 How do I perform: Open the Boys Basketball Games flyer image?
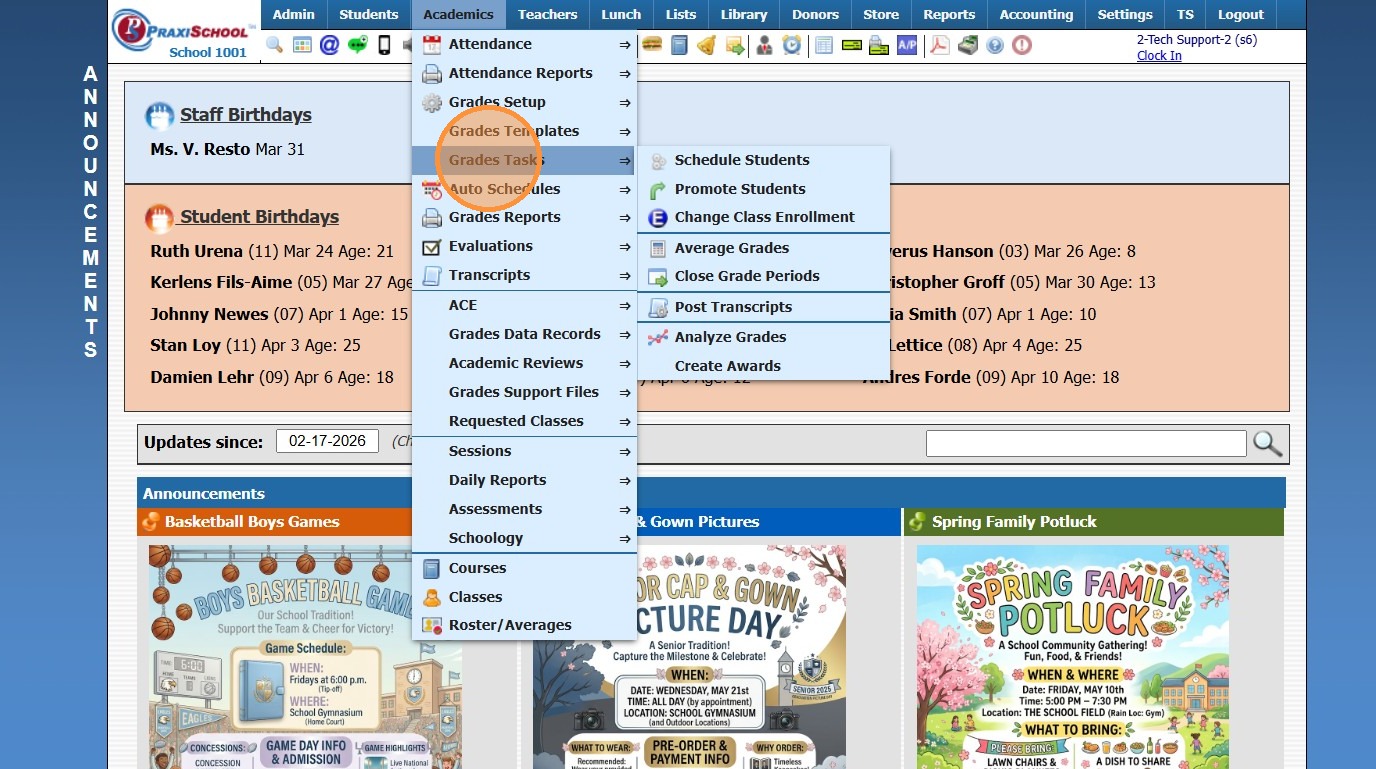(306, 657)
